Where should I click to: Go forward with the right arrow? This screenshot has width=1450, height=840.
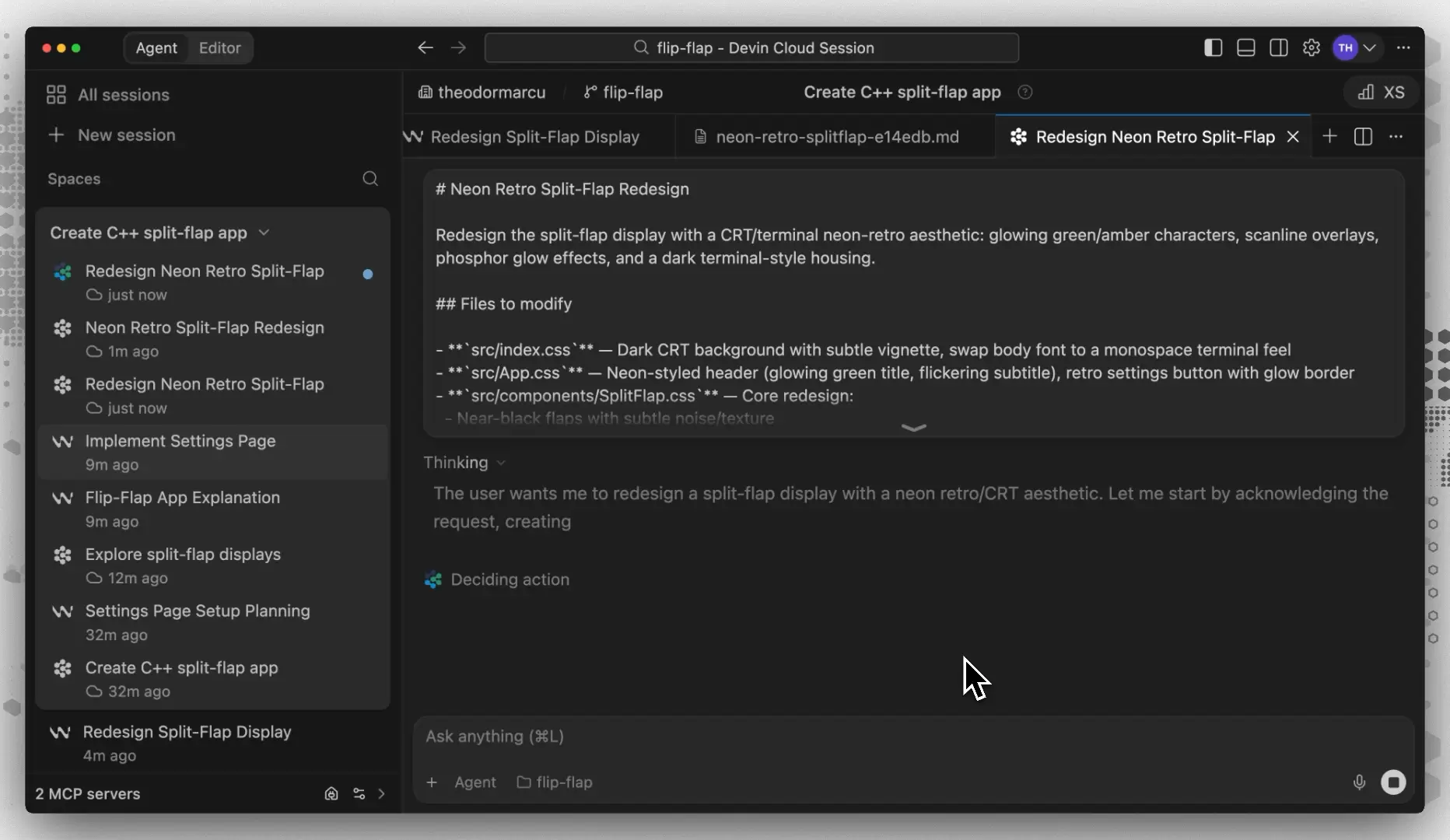(x=459, y=47)
